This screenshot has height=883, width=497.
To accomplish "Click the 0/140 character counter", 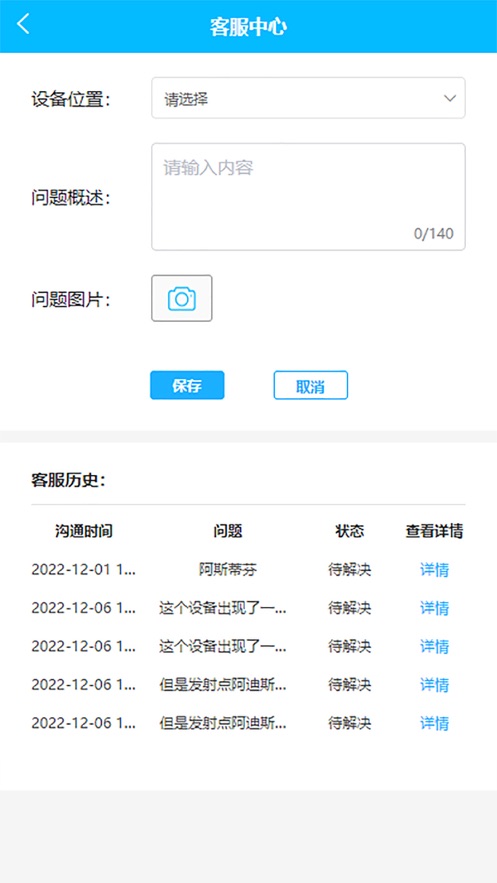I will pos(433,233).
